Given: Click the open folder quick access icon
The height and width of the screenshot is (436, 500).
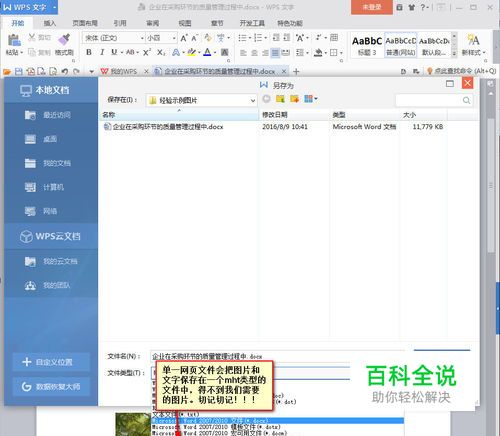Looking at the screenshot, I should point(7,71).
